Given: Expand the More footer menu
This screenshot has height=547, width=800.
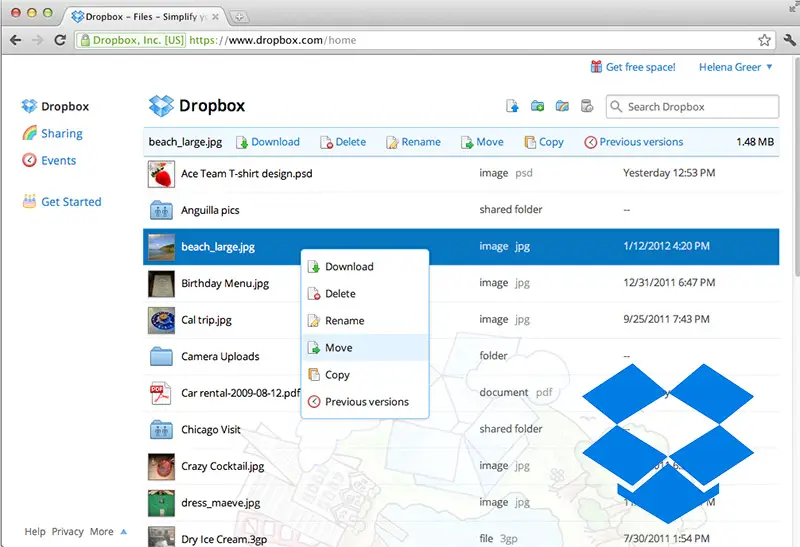Looking at the screenshot, I should 108,532.
